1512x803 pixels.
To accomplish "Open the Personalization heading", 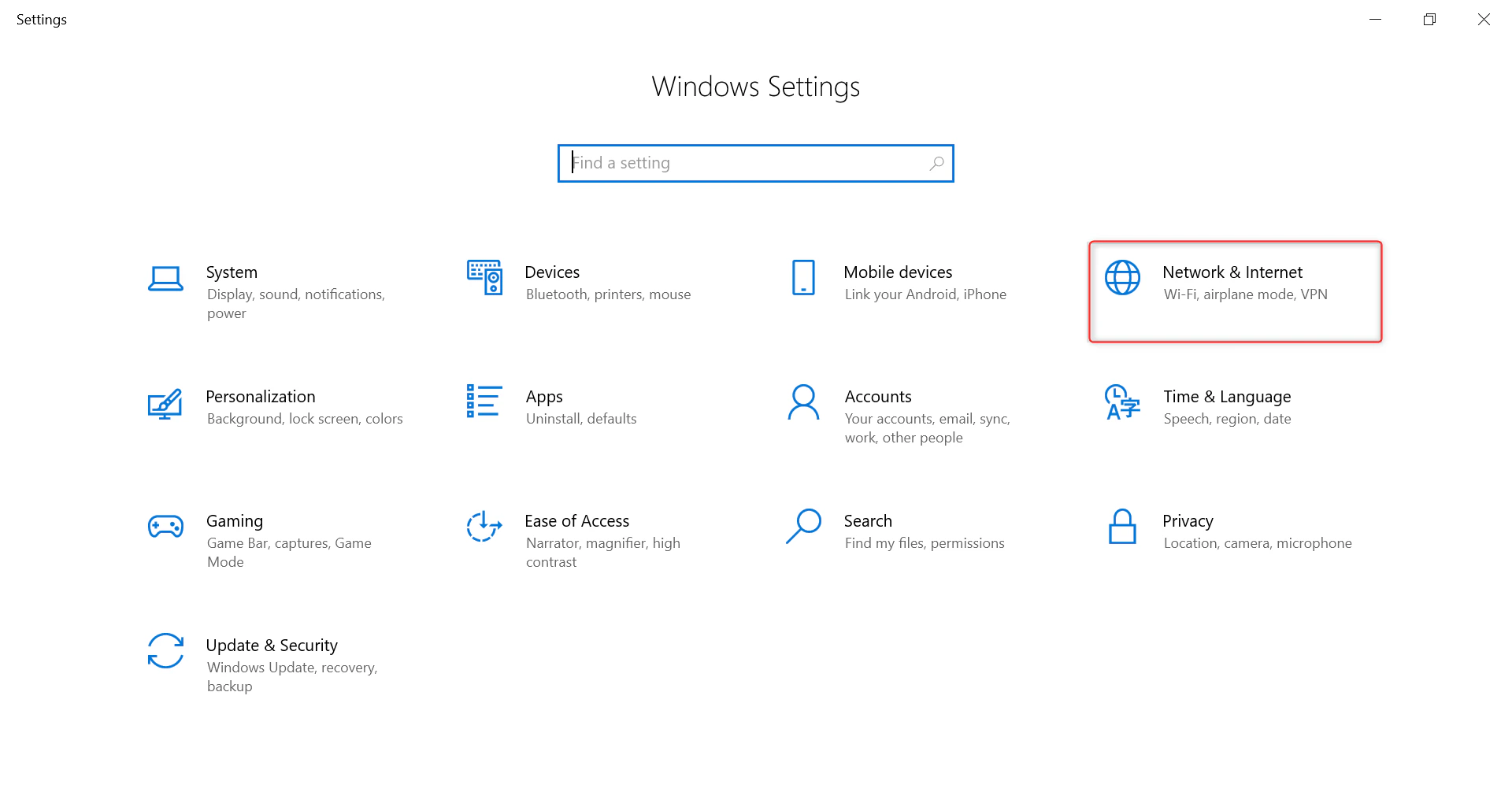I will 261,397.
